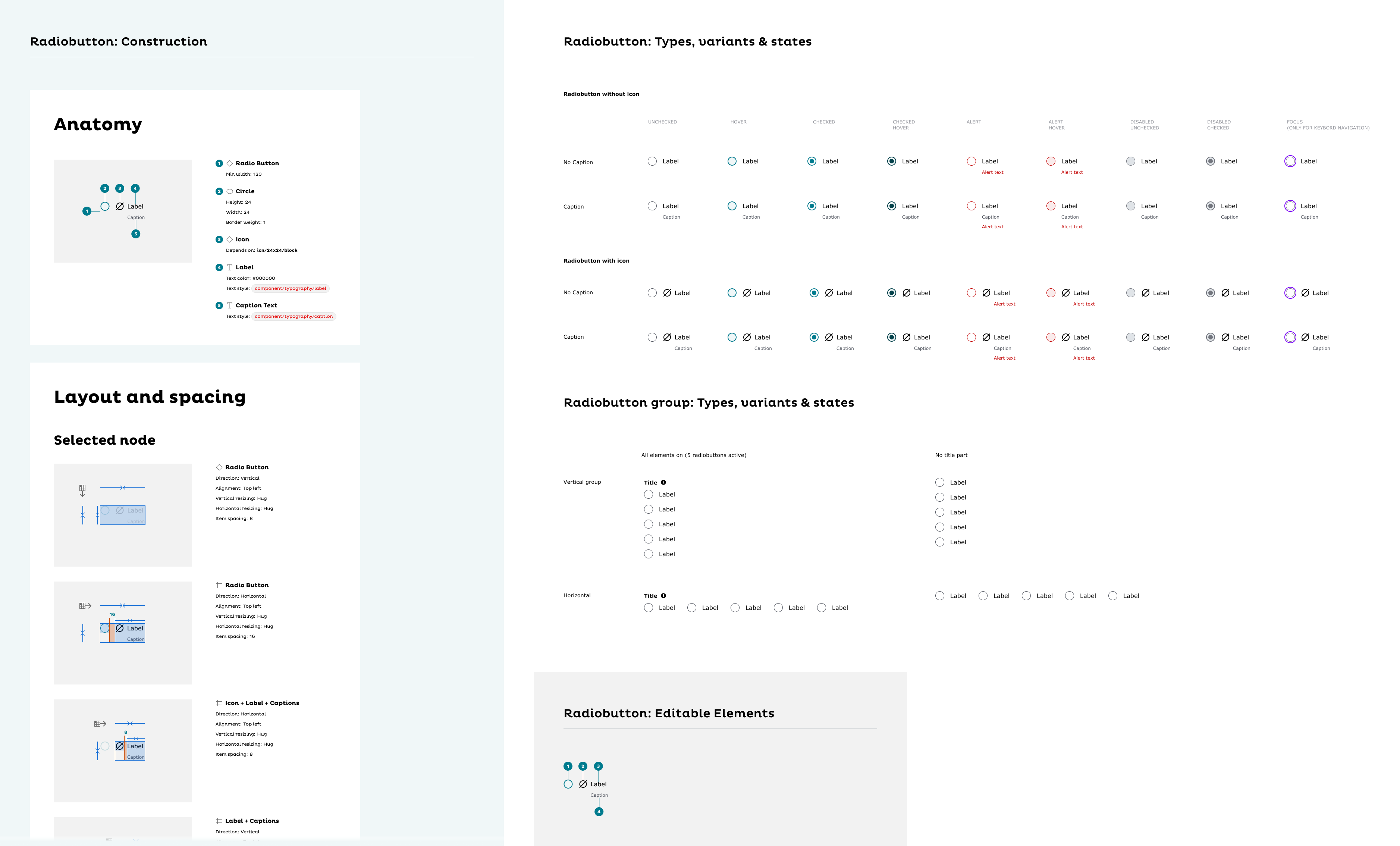Select the Disabled Unchecked radio in without-icon No Caption row
Screen dimensions: 1400x846
(1131, 162)
